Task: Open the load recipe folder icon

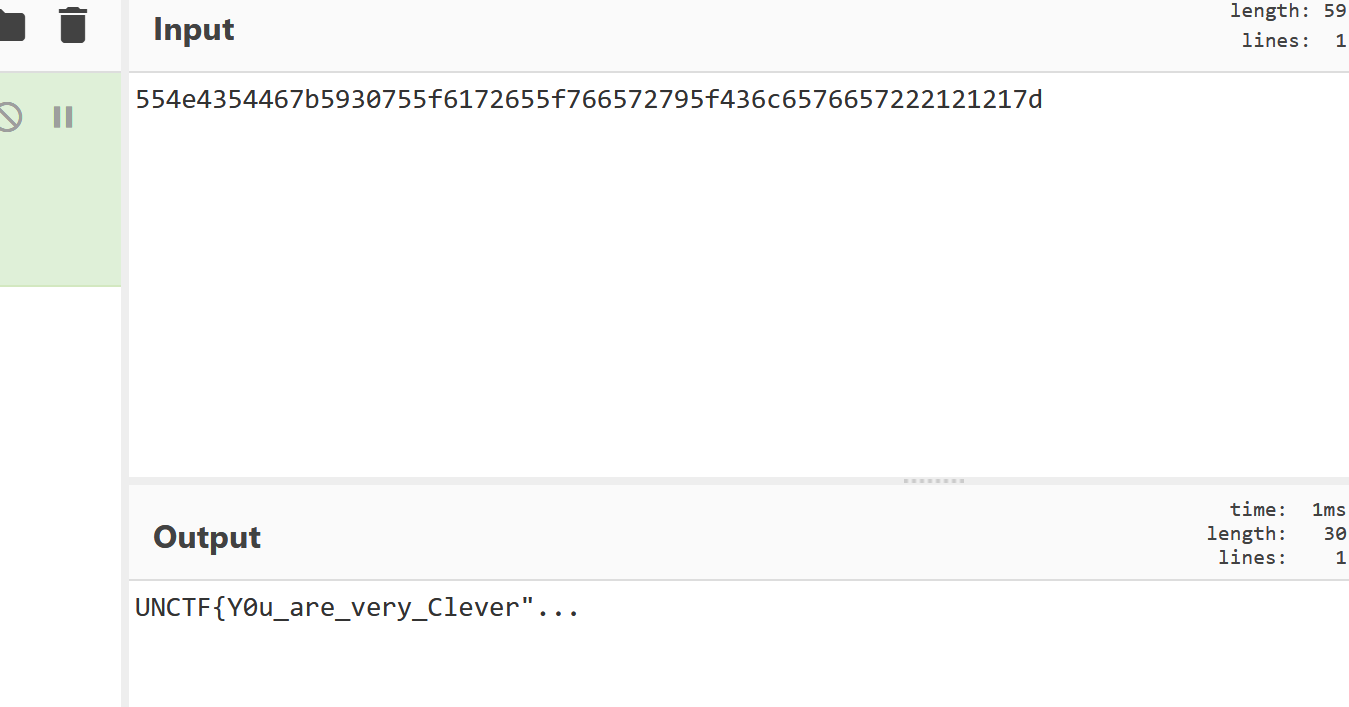Action: pyautogui.click(x=10, y=26)
